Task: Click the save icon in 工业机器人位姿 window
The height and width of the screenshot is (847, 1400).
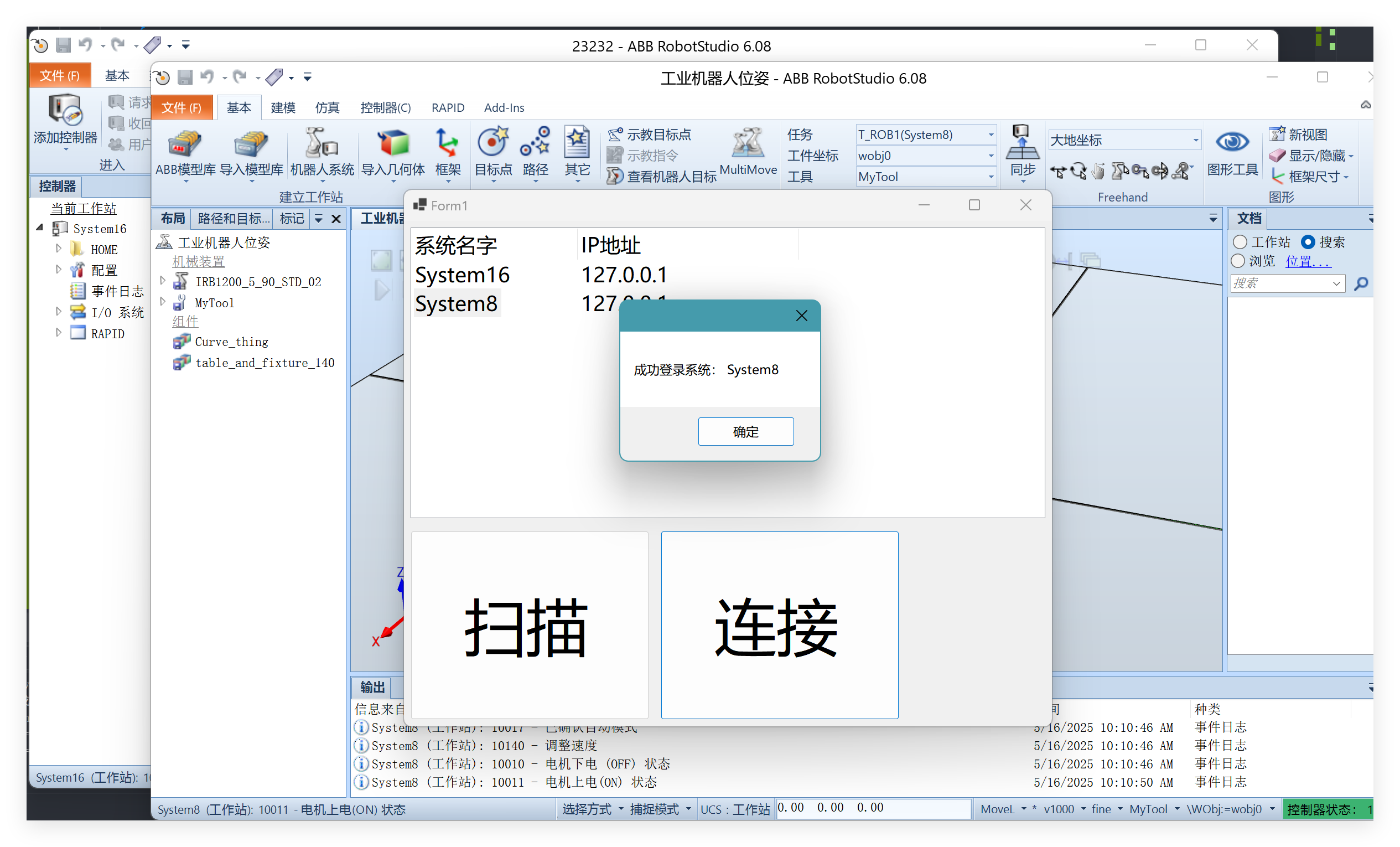Action: 185,77
